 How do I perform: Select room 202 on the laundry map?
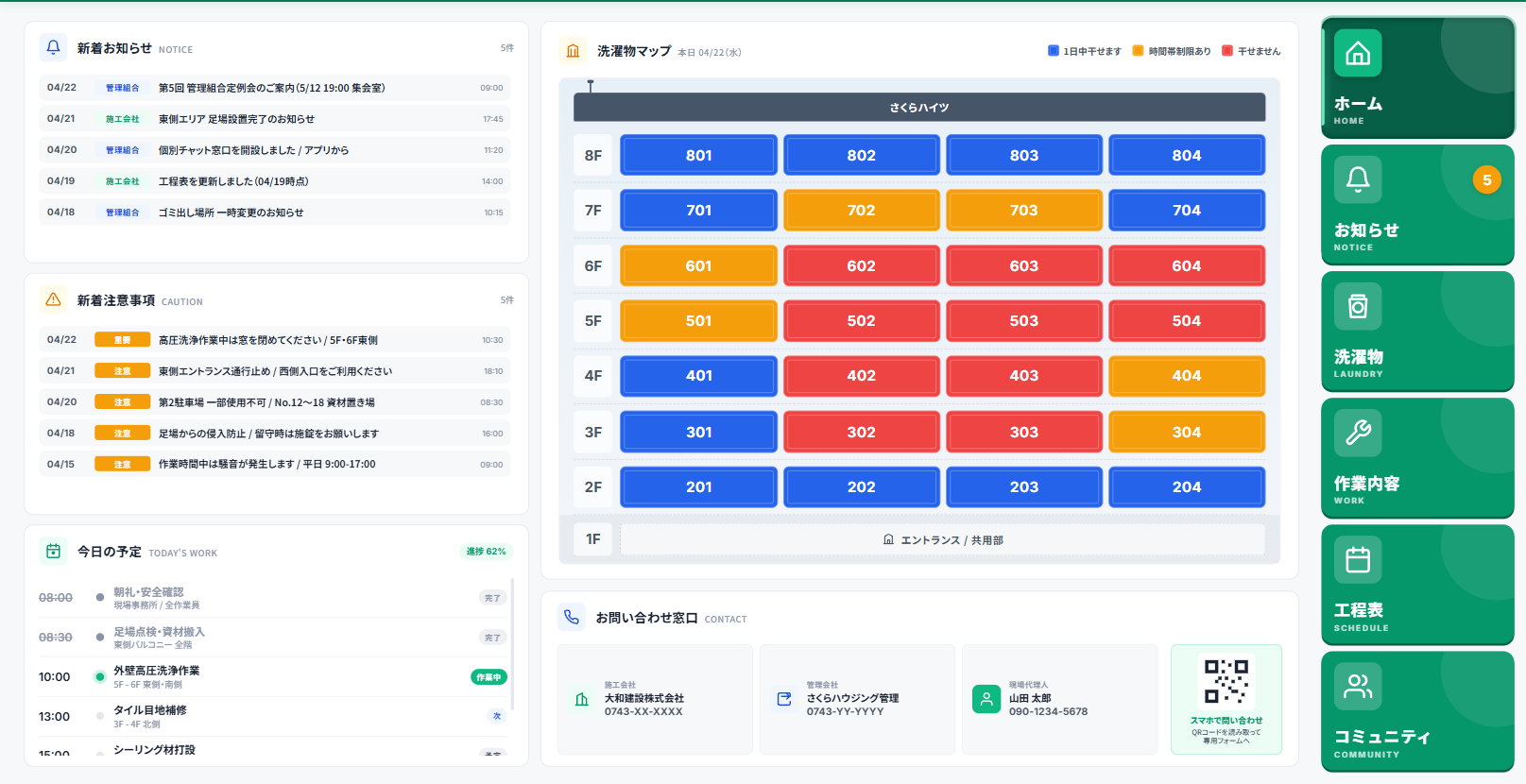pos(862,486)
